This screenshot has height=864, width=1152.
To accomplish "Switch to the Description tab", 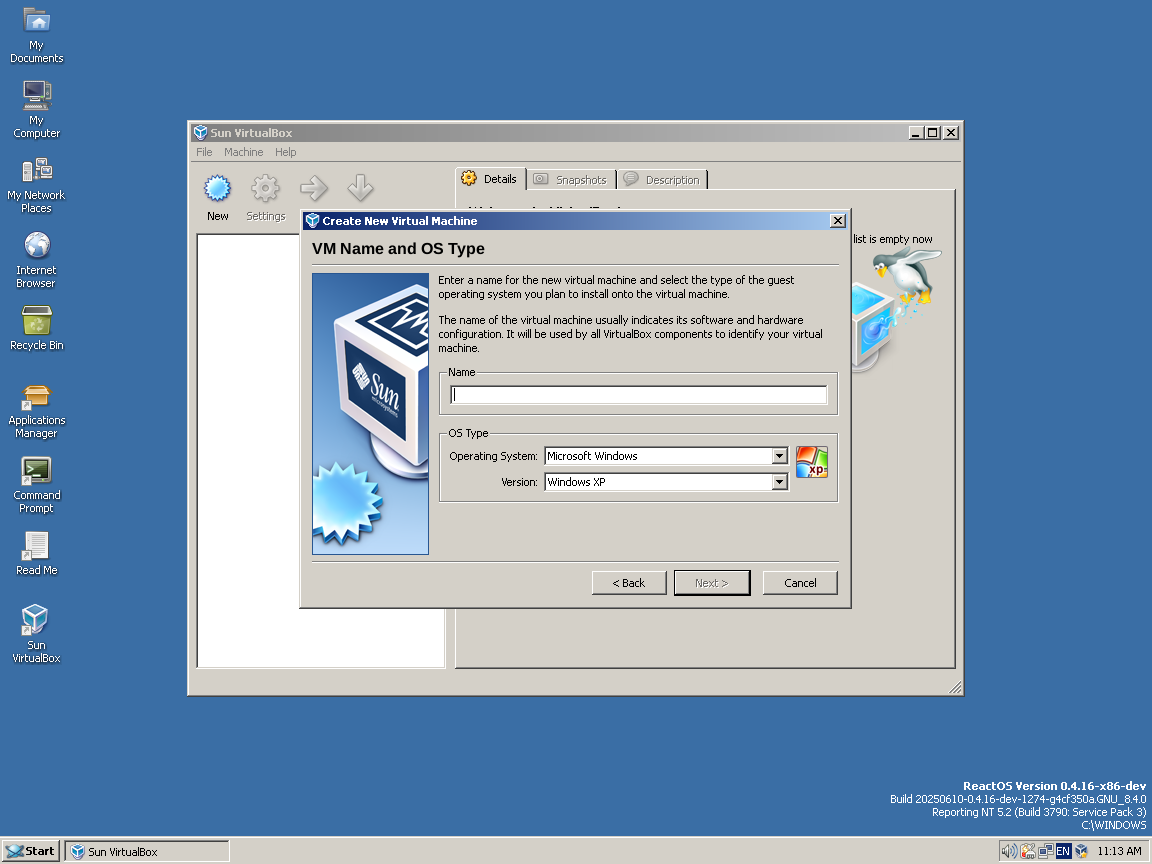I will [x=663, y=180].
